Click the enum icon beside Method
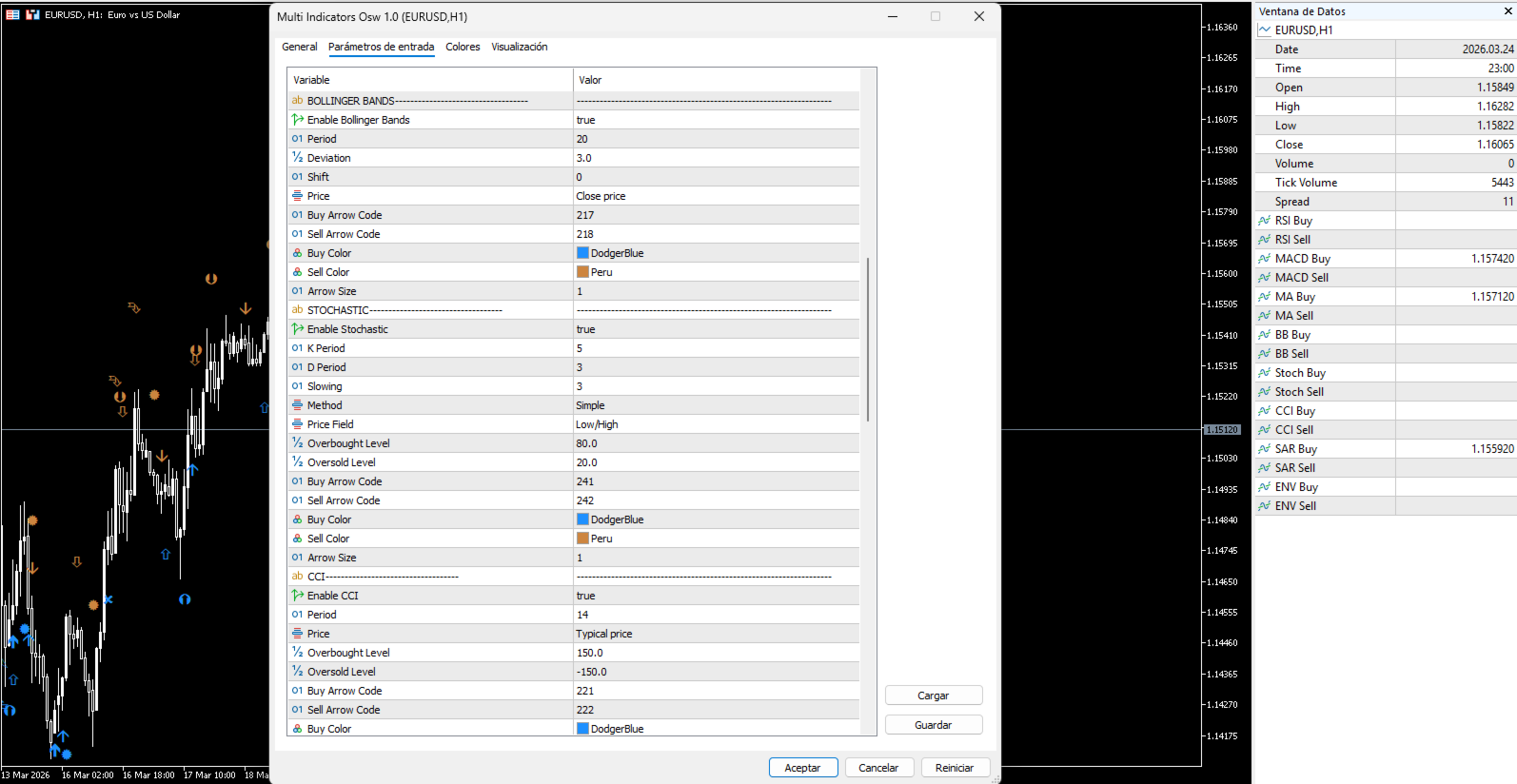 pos(298,405)
